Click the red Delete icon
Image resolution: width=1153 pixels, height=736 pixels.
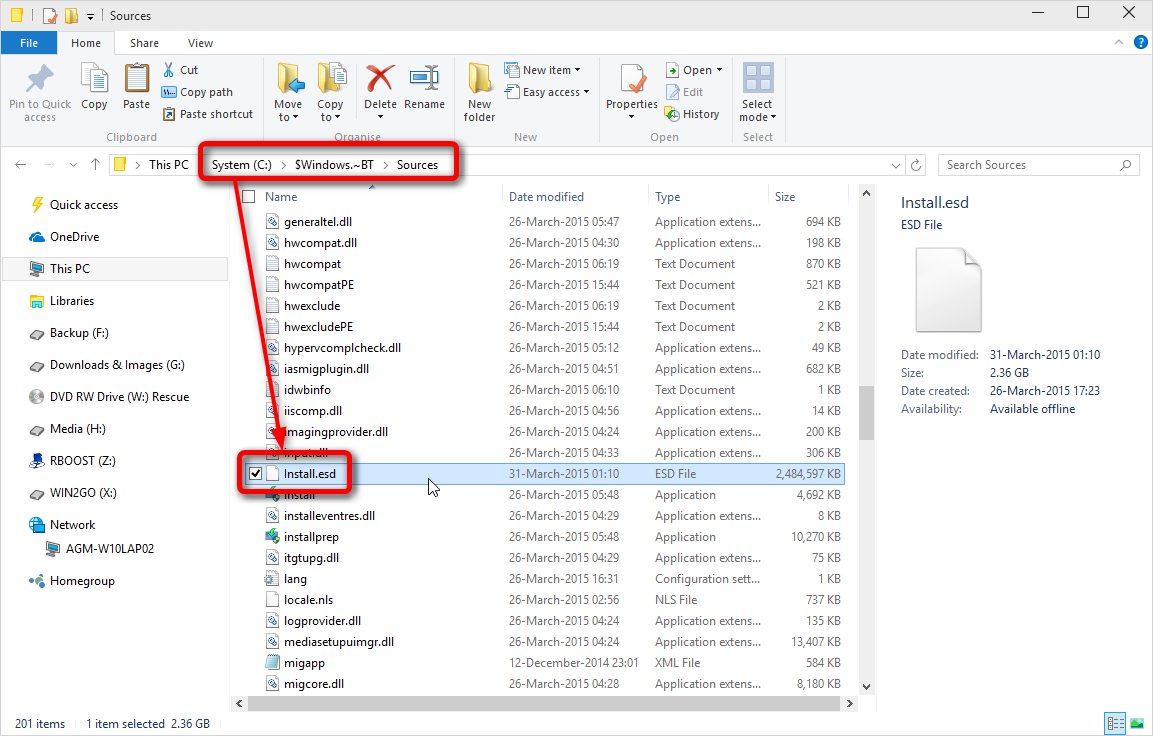pyautogui.click(x=380, y=79)
